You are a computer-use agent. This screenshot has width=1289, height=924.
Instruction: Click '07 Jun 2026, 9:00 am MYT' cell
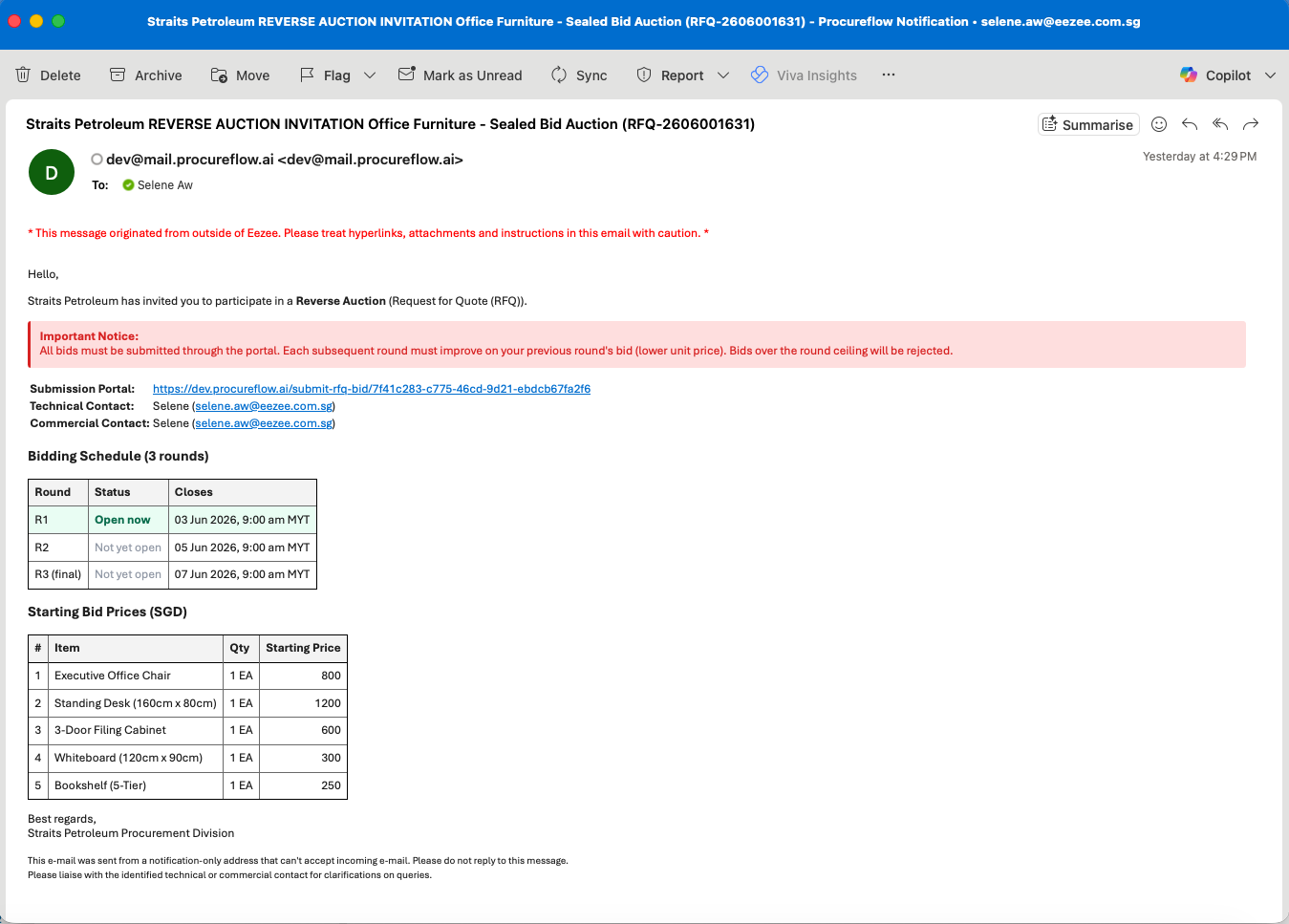click(x=242, y=574)
